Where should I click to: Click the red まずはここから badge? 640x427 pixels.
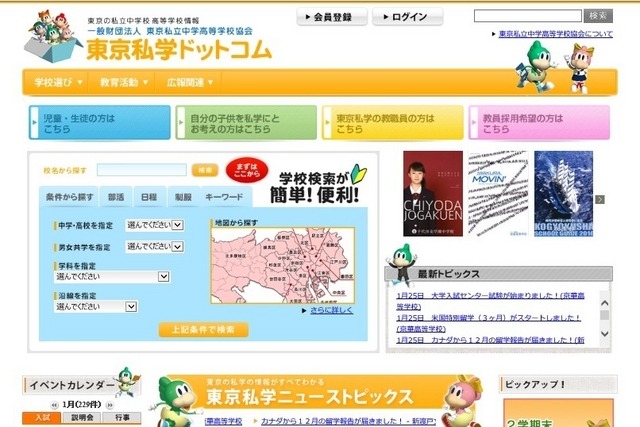point(247,170)
